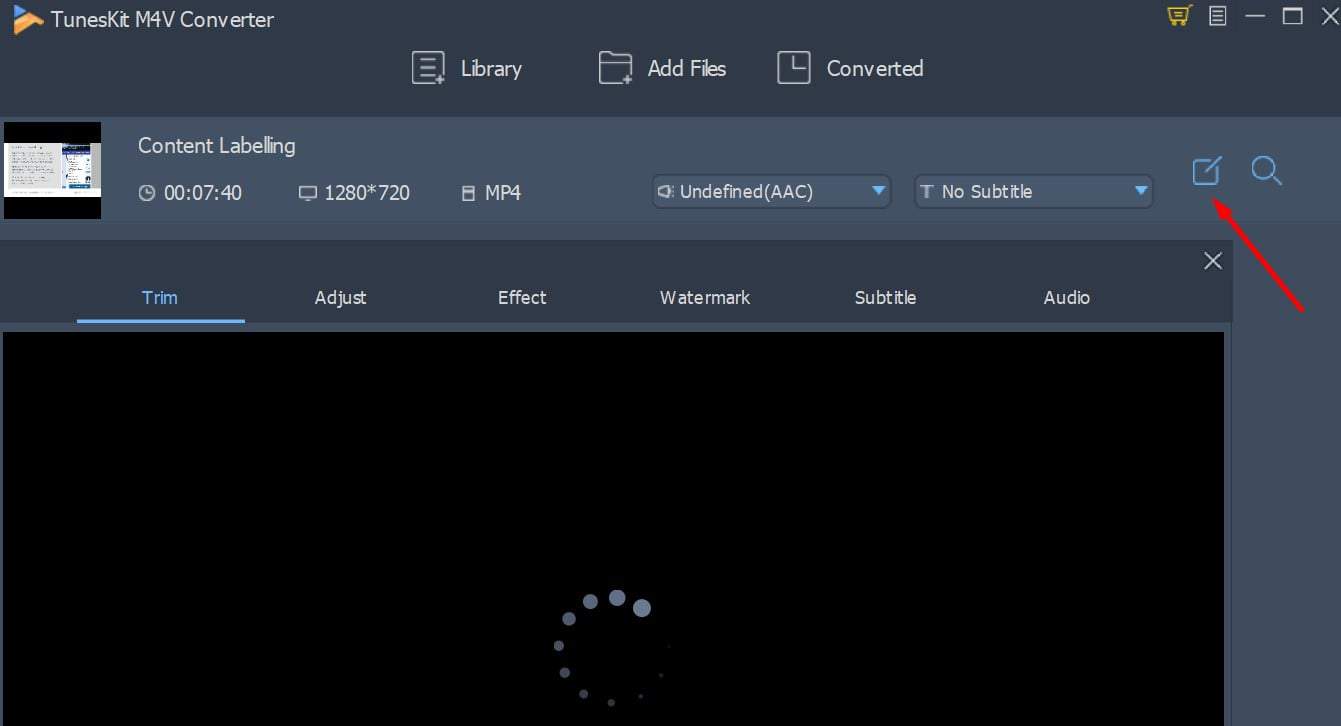Minimize the TunesKit window
1341x726 pixels.
pyautogui.click(x=1256, y=16)
